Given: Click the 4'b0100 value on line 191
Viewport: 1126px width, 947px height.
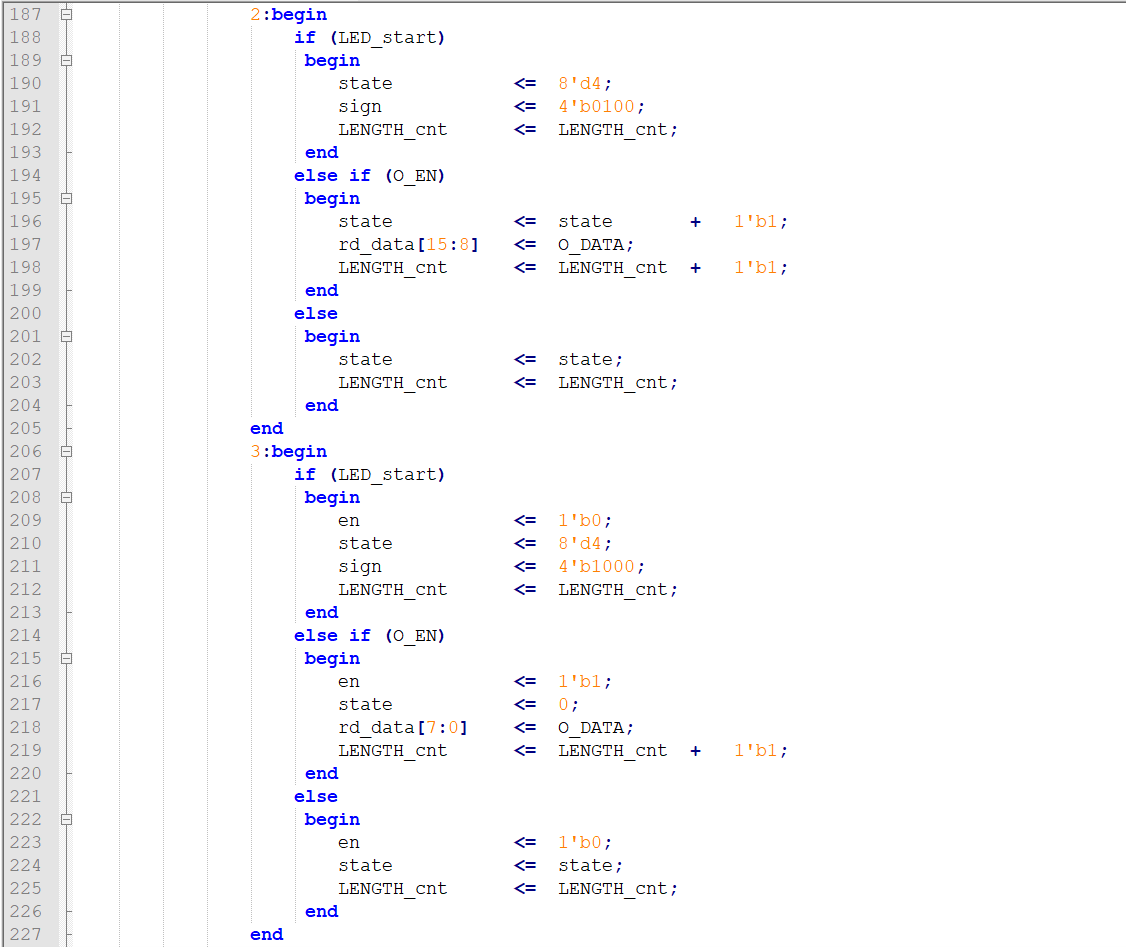Looking at the screenshot, I should (x=602, y=107).
